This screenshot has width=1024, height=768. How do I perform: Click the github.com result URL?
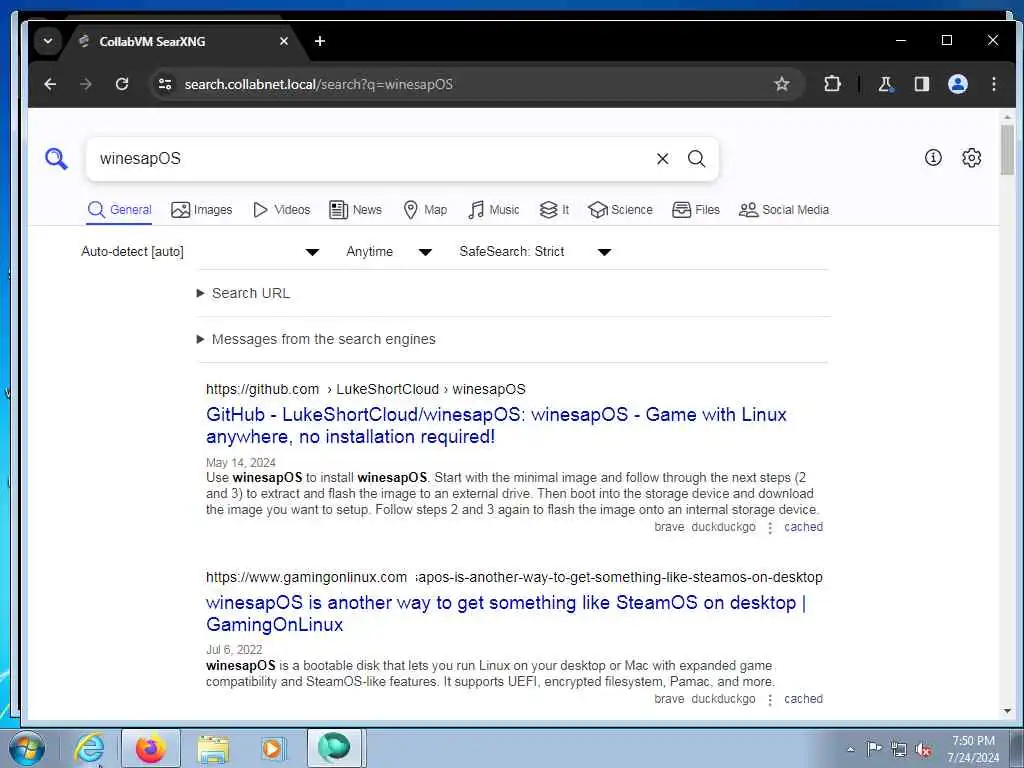(366, 389)
